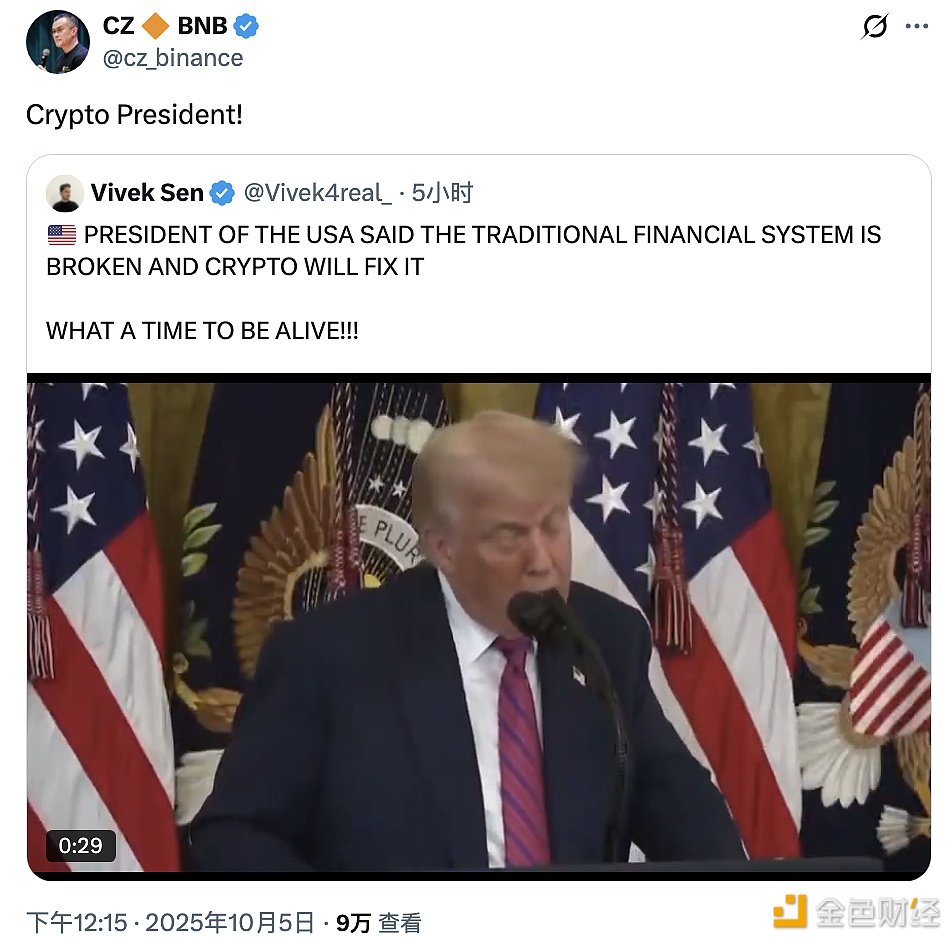Viewport: 952px width, 940px height.
Task: Click the Grok slash-circle icon
Action: (874, 26)
